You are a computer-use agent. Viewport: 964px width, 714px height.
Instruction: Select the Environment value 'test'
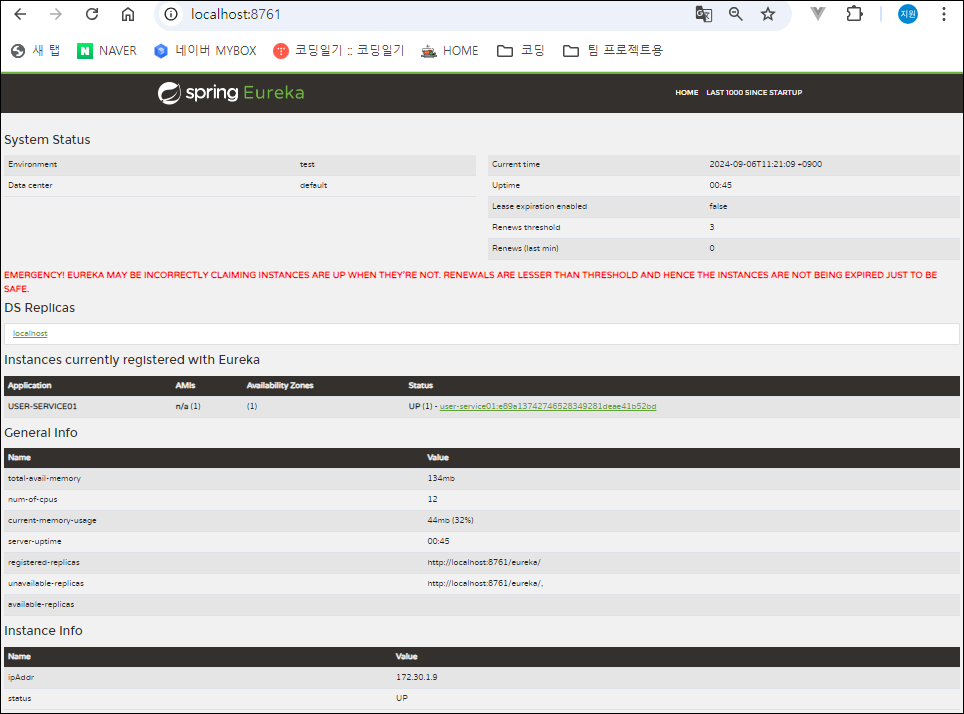(307, 164)
